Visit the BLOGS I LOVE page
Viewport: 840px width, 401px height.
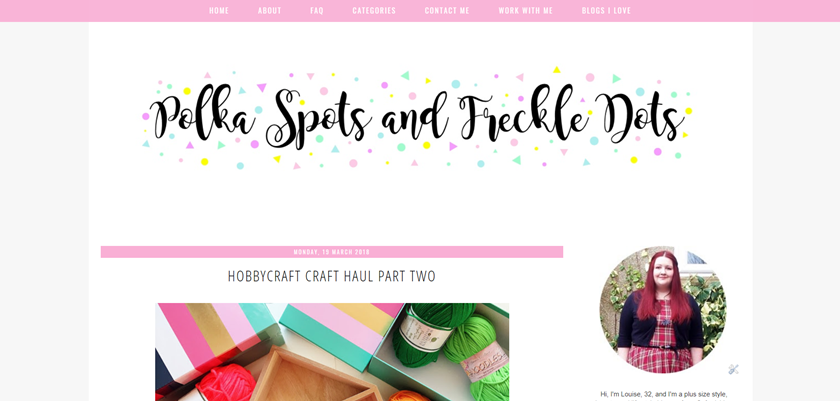(x=606, y=11)
